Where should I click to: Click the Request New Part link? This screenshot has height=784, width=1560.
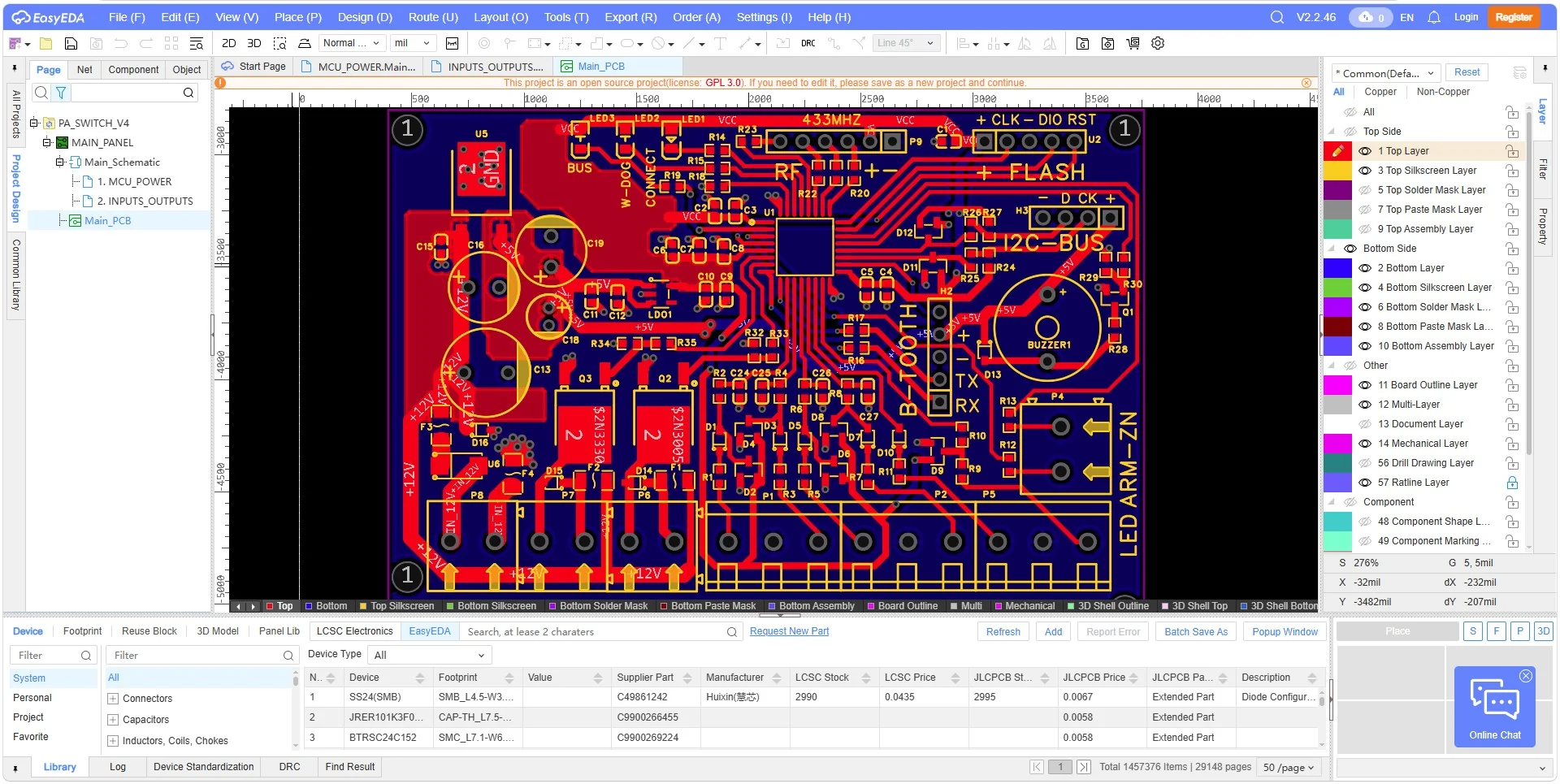(x=789, y=630)
